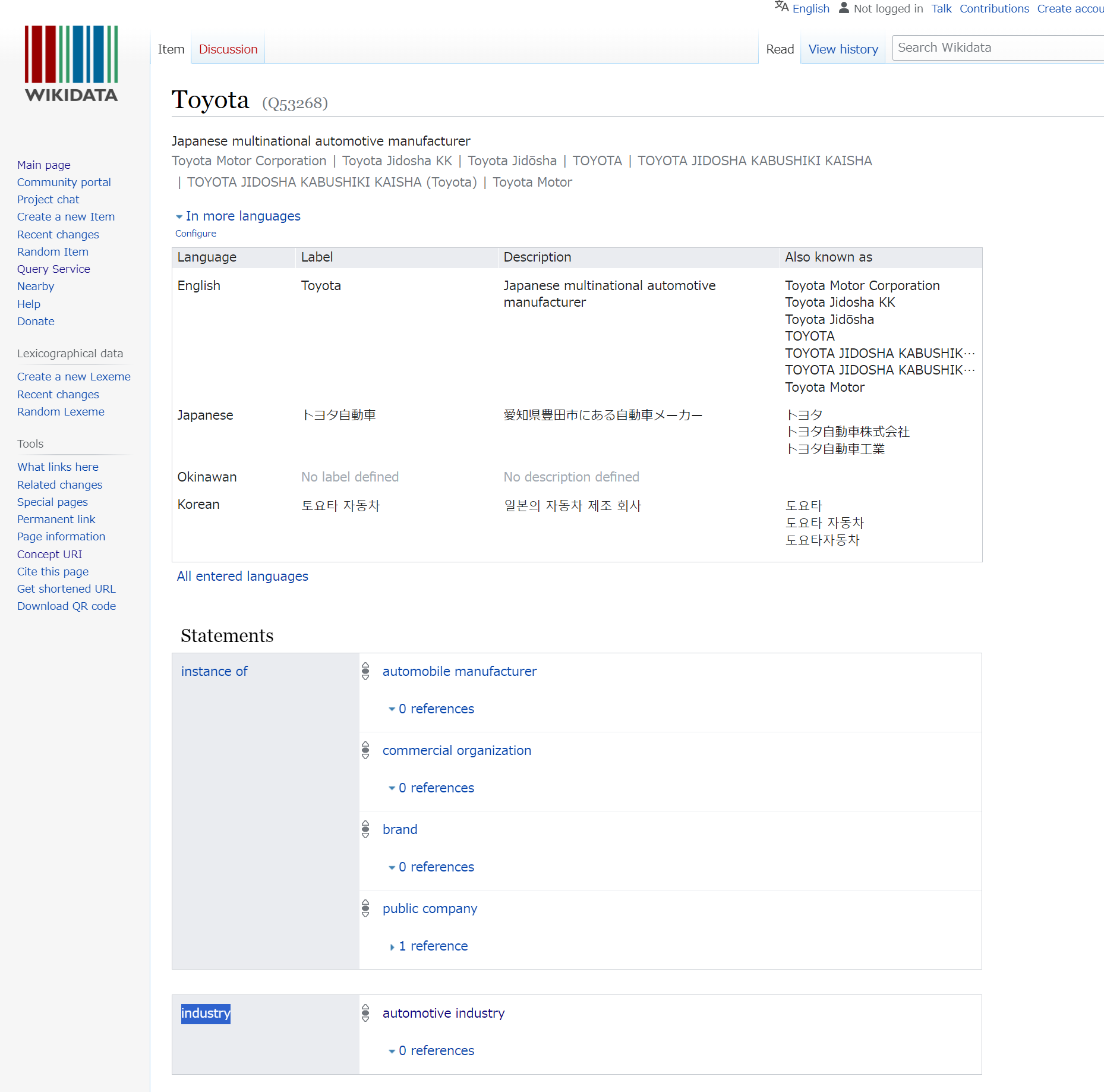
Task: Open Special pages link
Action: click(52, 502)
